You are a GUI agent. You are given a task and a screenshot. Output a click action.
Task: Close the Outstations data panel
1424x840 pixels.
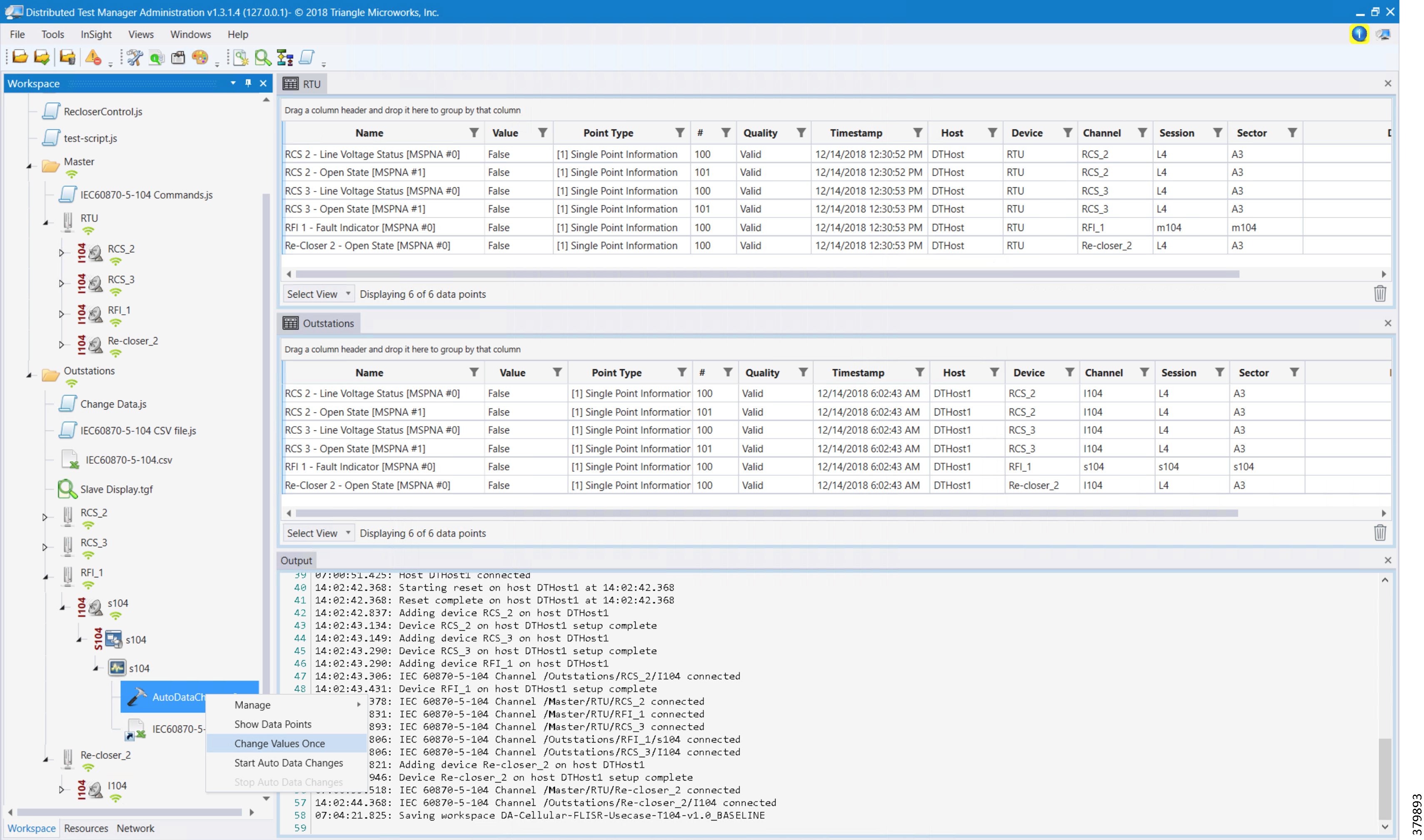[x=1388, y=323]
